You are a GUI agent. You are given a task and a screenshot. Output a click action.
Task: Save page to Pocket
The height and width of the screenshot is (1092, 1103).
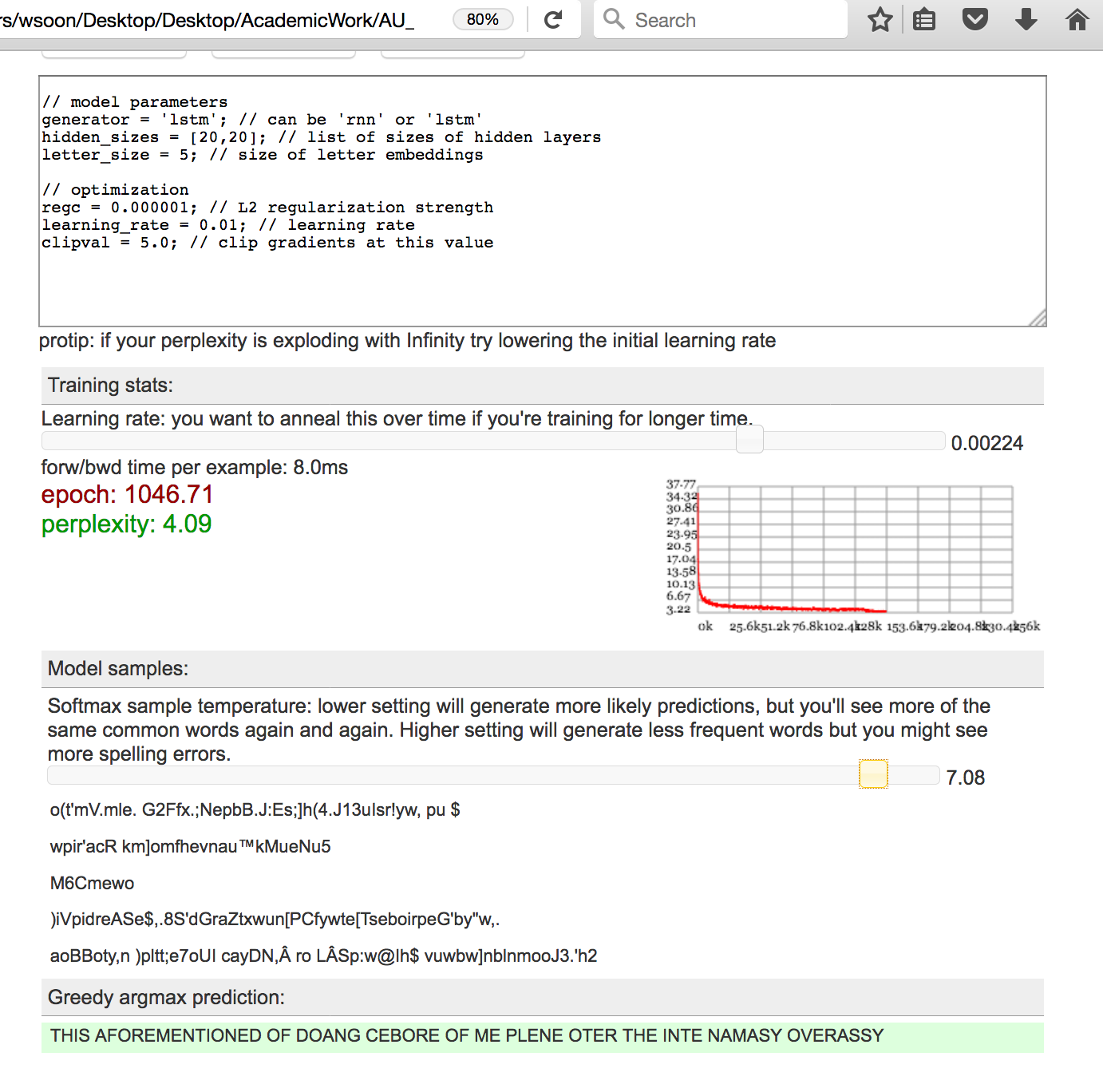click(x=975, y=20)
